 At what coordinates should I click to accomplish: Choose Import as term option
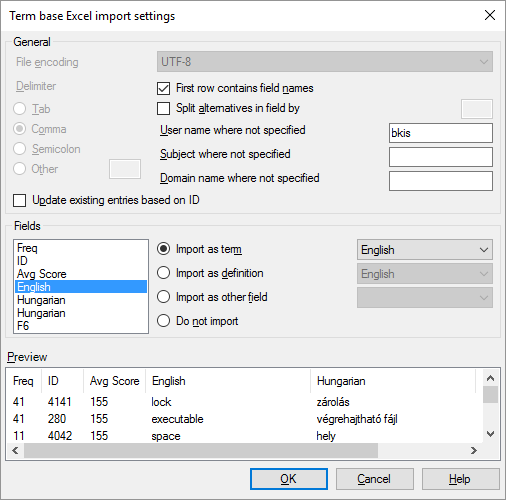(x=163, y=249)
